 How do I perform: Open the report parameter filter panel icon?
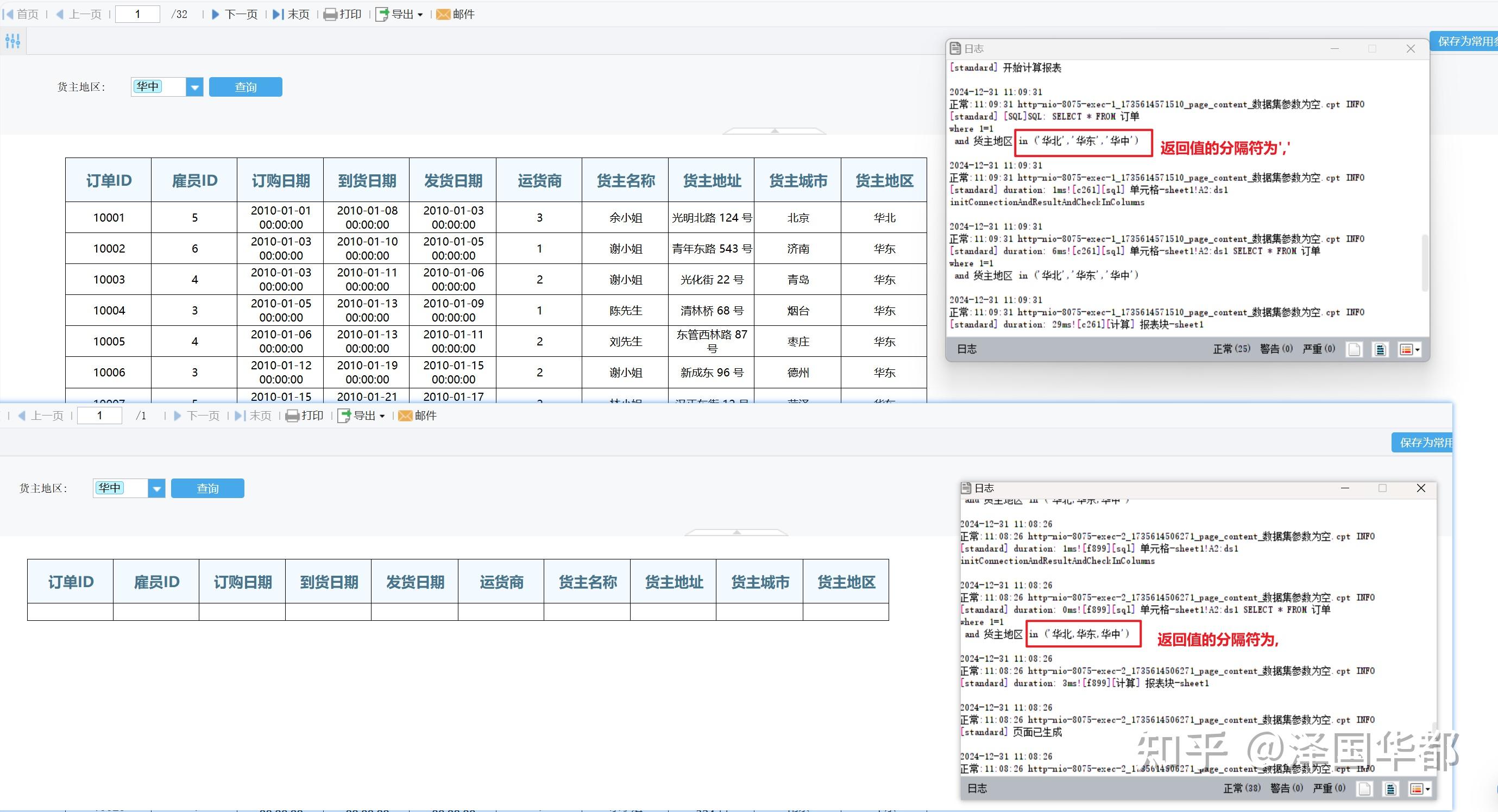click(12, 41)
